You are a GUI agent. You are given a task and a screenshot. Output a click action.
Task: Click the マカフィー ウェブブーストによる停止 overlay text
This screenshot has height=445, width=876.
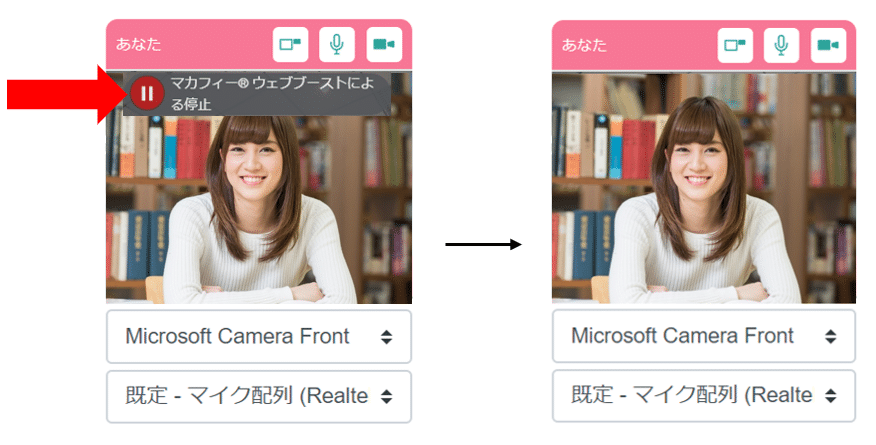click(x=272, y=93)
